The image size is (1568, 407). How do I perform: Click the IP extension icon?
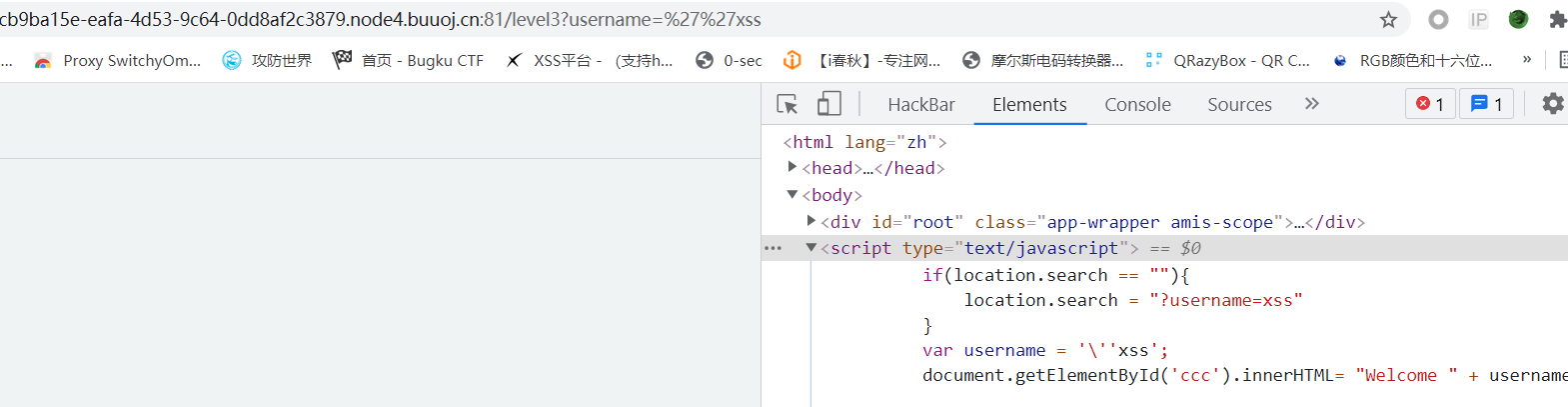pos(1478,20)
